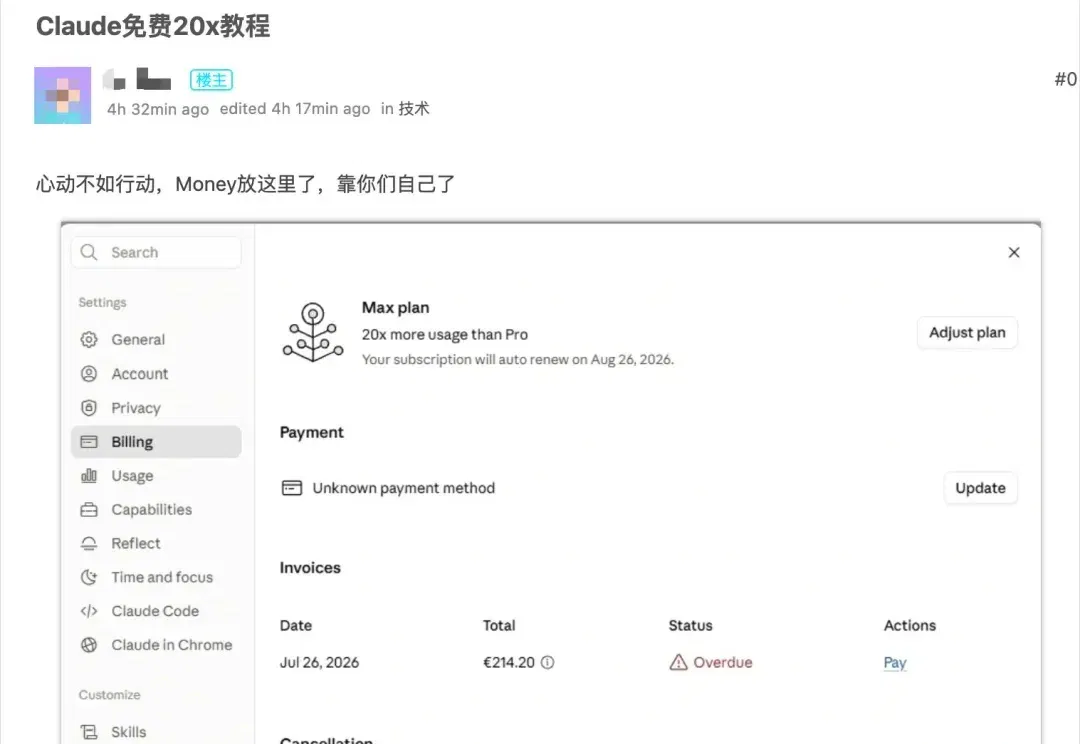This screenshot has height=744, width=1080.
Task: Click the payment method card icon
Action: tap(292, 488)
